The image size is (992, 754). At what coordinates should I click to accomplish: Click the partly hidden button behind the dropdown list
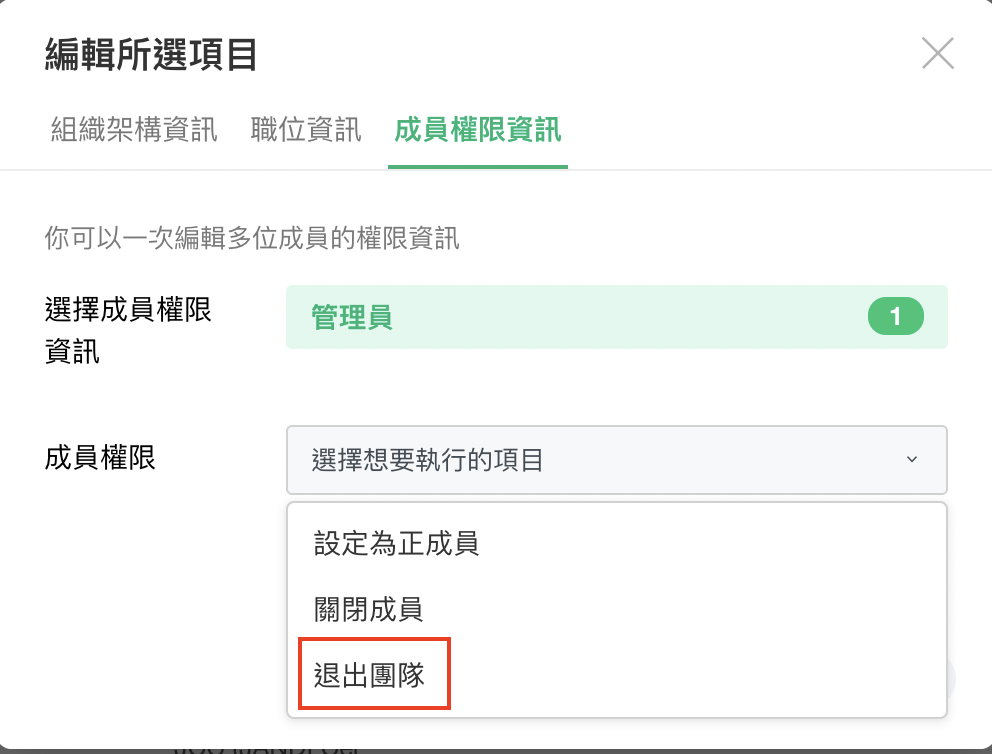coord(951,678)
